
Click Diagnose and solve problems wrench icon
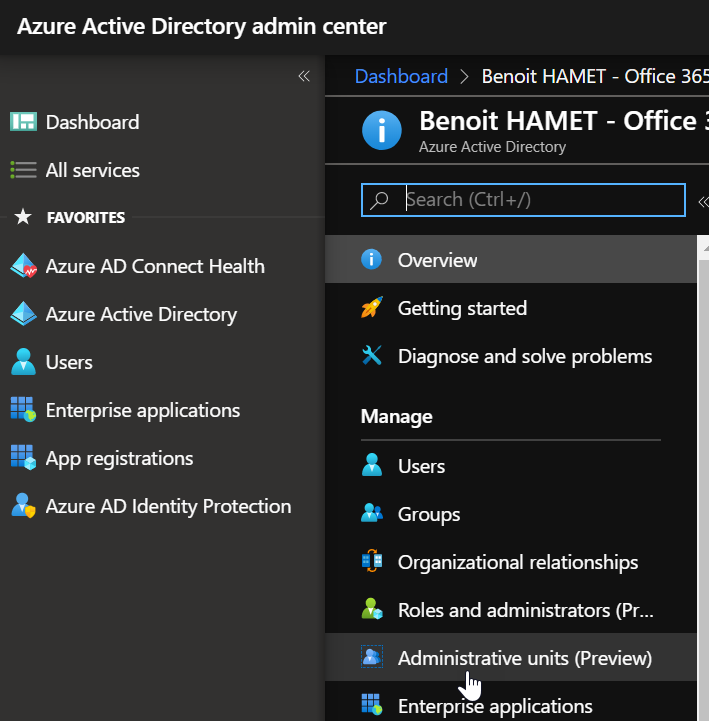pyautogui.click(x=372, y=356)
